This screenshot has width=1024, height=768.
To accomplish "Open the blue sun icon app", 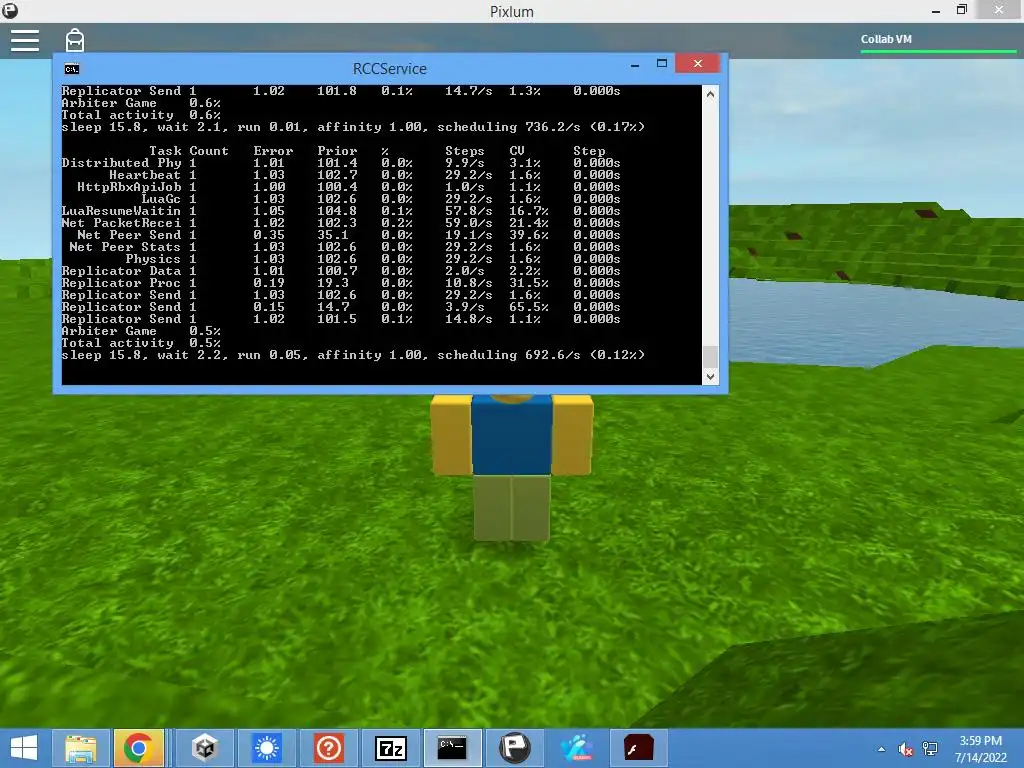I will click(266, 748).
